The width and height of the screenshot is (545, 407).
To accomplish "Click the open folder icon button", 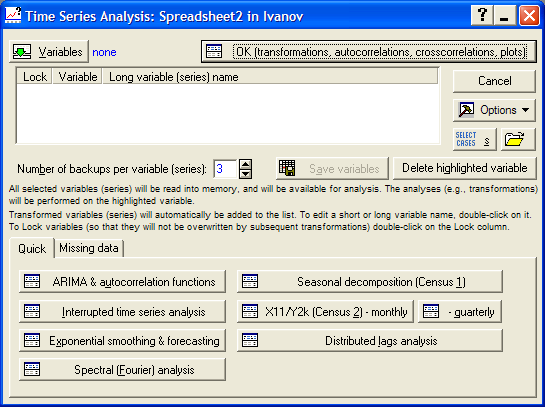I will pyautogui.click(x=518, y=139).
